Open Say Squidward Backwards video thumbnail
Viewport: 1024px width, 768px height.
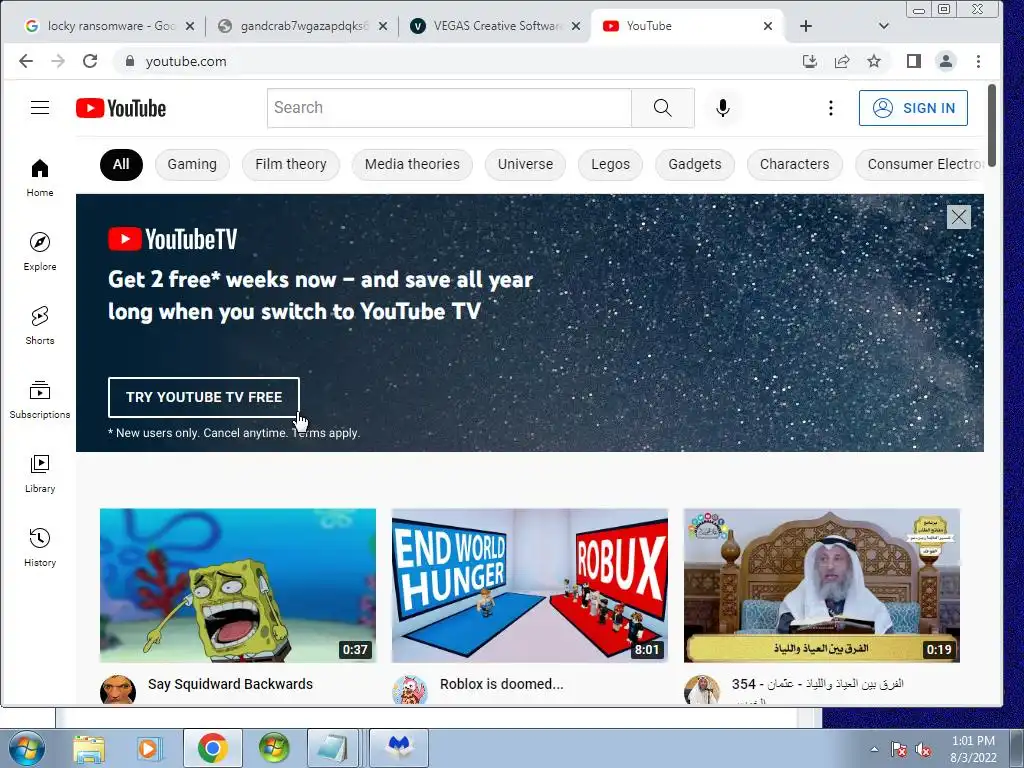(238, 586)
